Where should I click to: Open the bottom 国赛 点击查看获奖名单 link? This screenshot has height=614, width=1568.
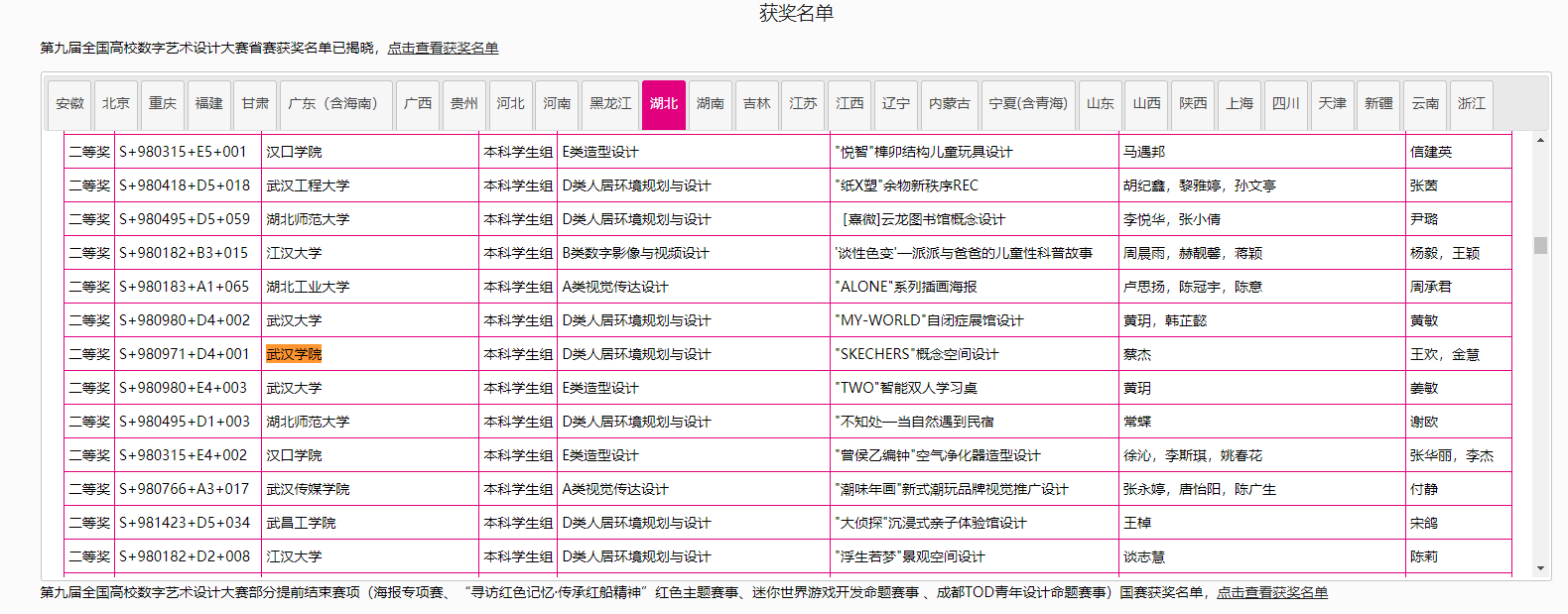pos(1272,592)
